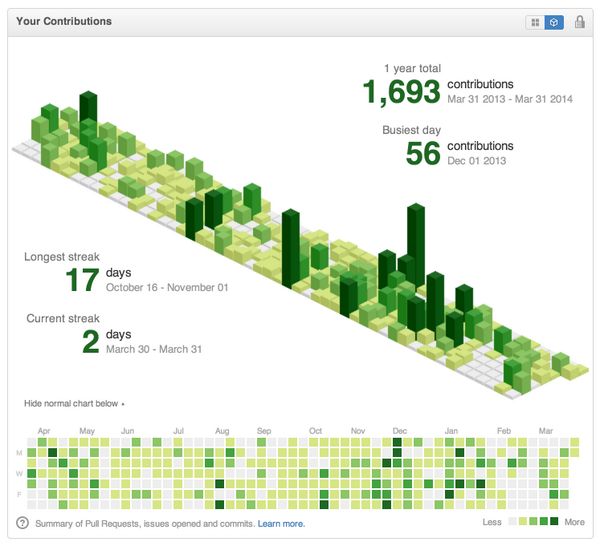
Task: Click the M weekday row label
Action: pyautogui.click(x=20, y=453)
